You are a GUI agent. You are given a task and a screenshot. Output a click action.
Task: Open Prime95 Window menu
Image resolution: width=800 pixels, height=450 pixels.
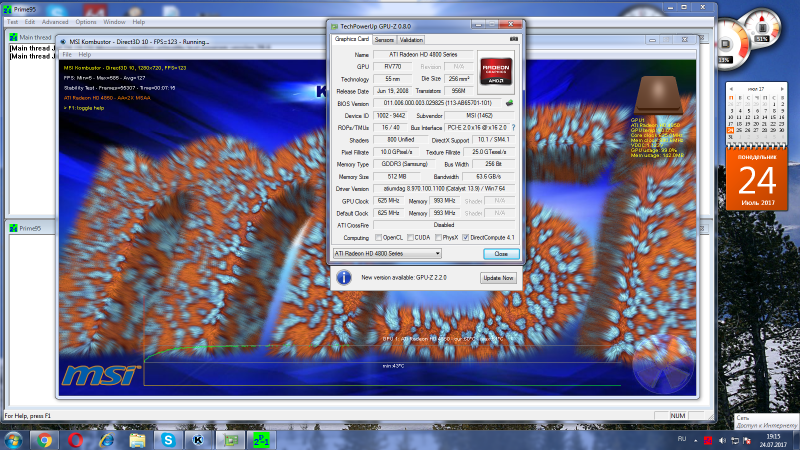coord(114,22)
